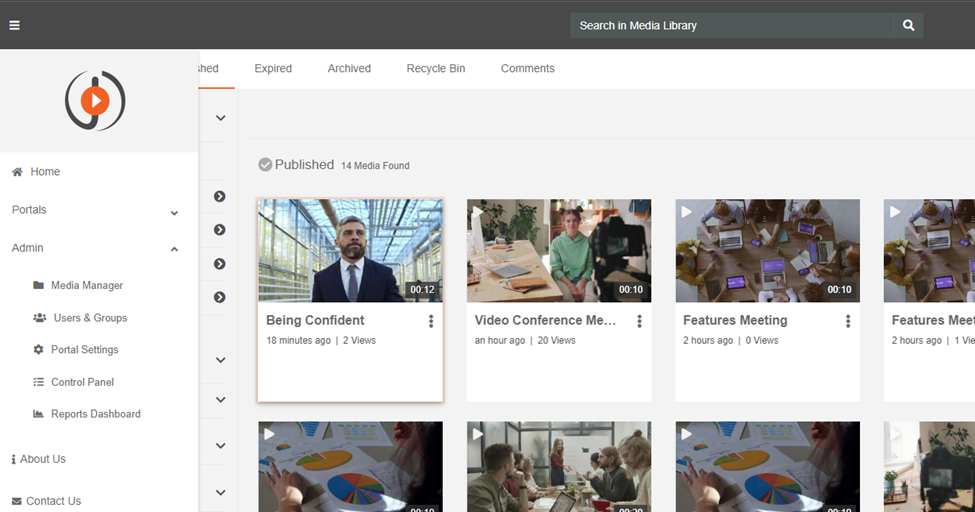Click the hamburger menu icon

point(14,25)
